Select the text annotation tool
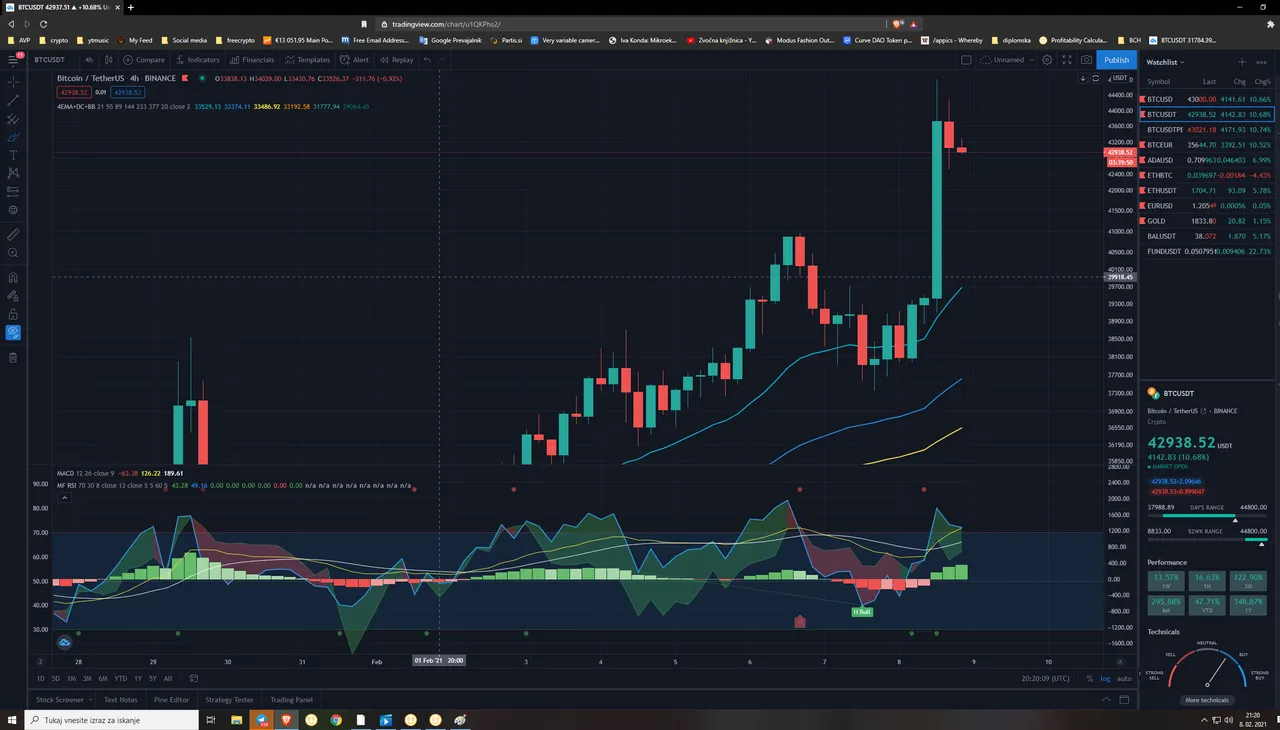Viewport: 1280px width, 730px height. tap(13, 155)
